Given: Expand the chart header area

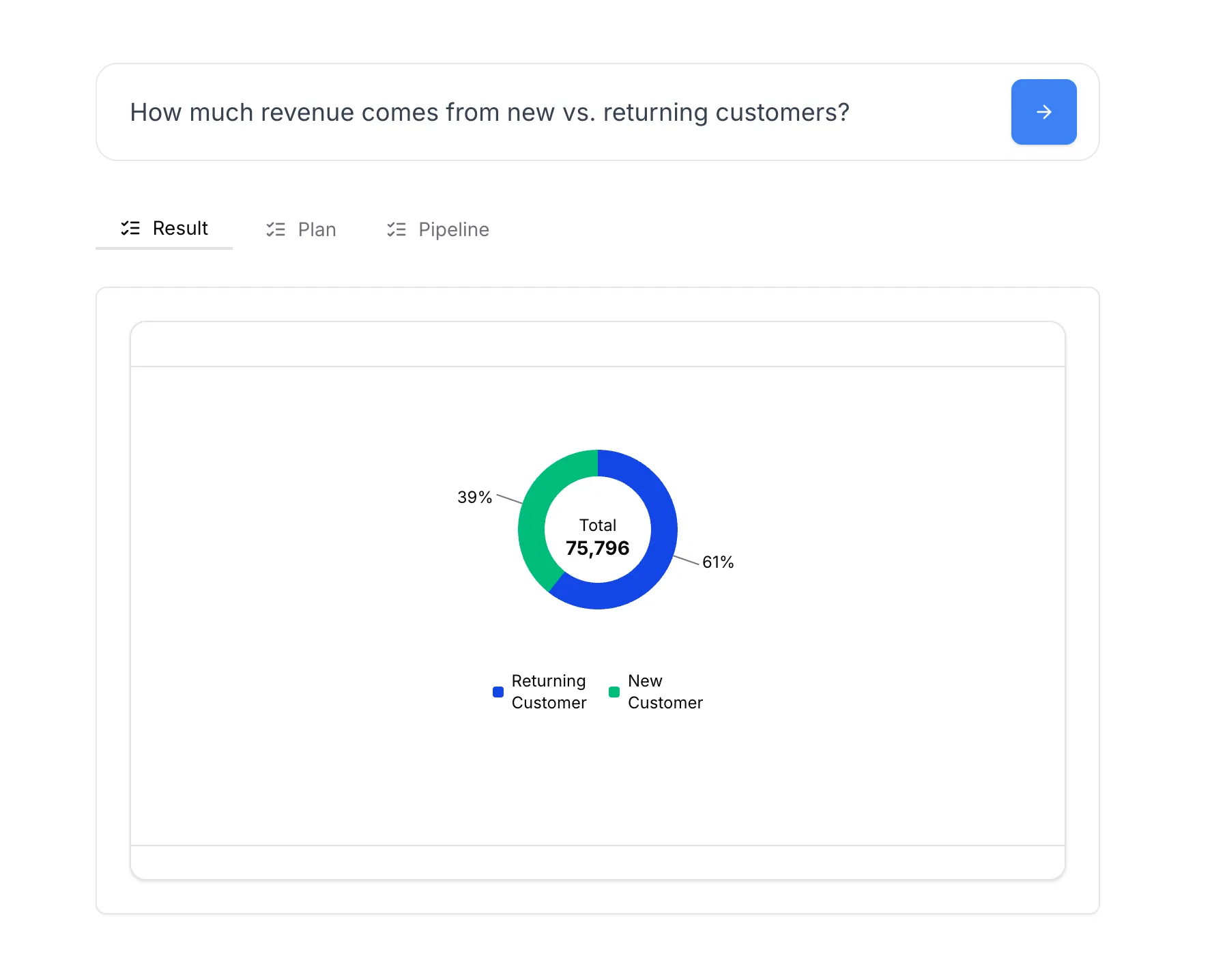Looking at the screenshot, I should pos(597,343).
